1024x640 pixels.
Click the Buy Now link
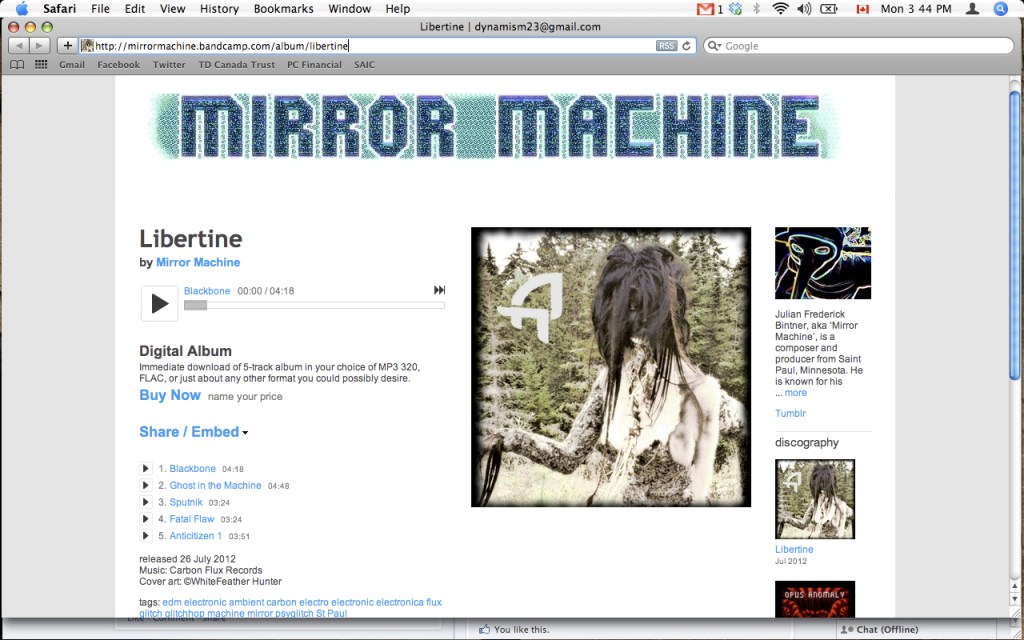(170, 395)
